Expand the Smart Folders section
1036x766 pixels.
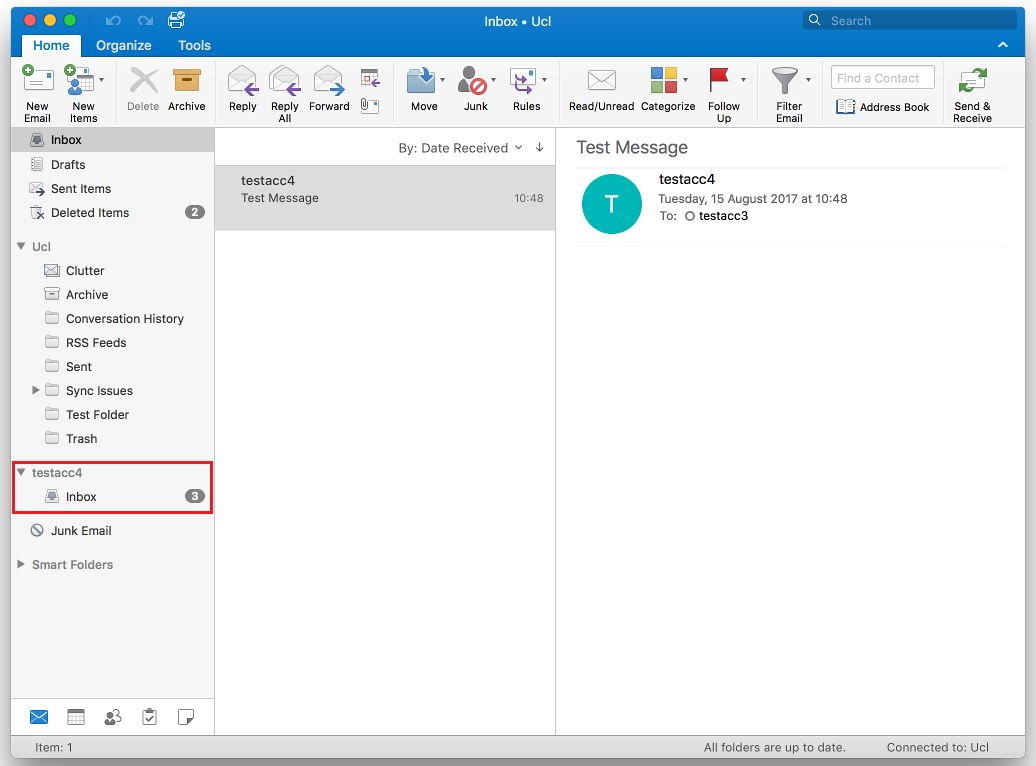click(21, 564)
